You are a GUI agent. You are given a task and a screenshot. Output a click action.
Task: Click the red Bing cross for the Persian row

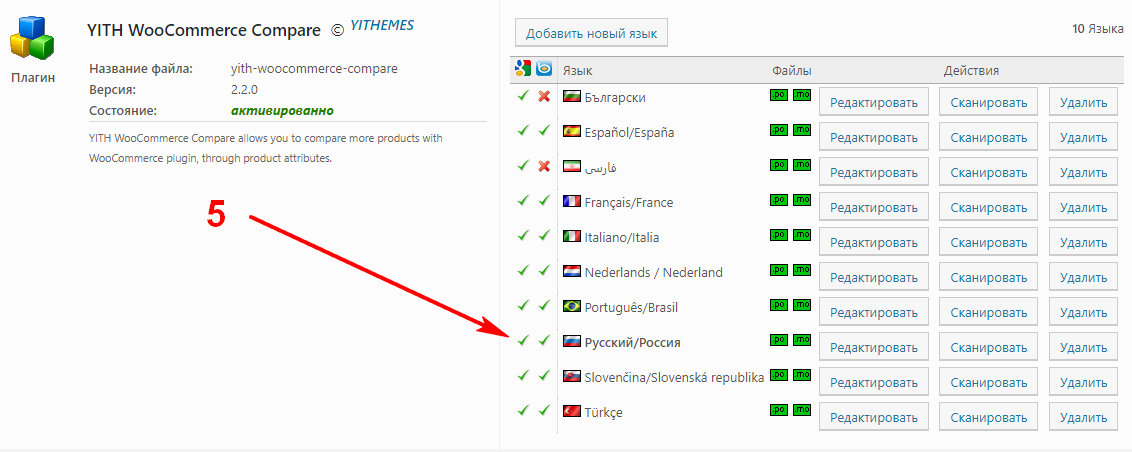tap(544, 166)
